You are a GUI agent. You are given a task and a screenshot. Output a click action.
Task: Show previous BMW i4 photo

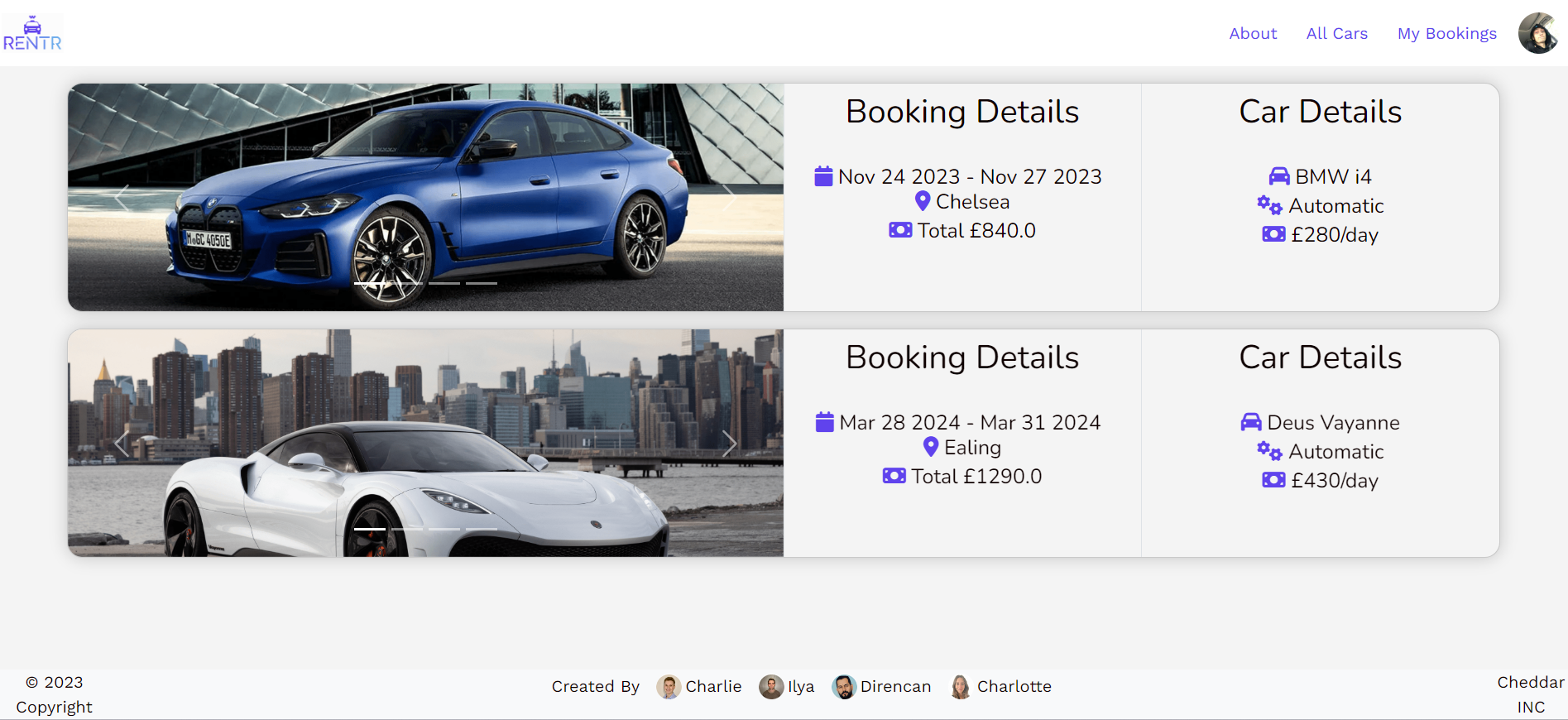click(x=122, y=197)
